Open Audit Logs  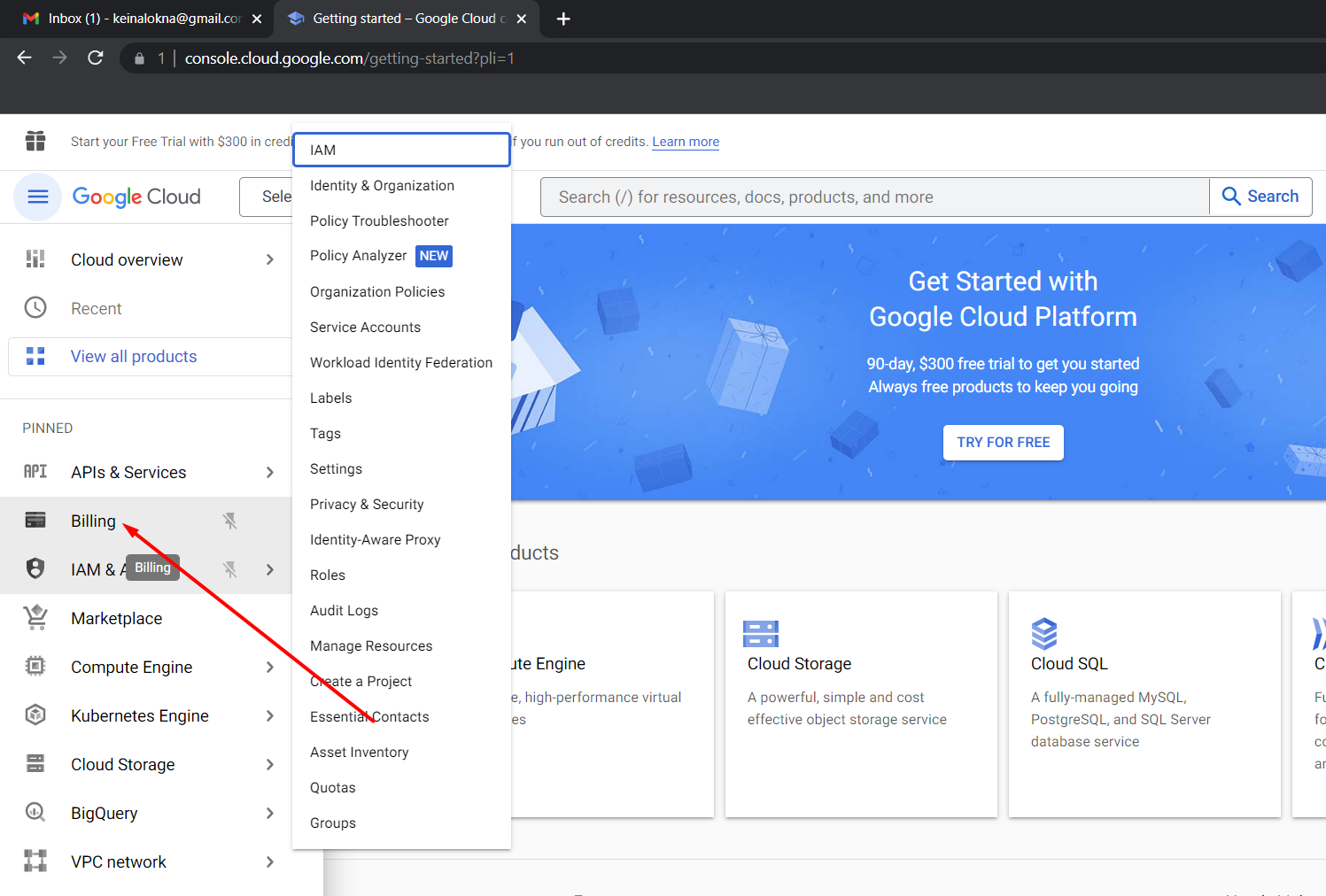(x=401, y=610)
